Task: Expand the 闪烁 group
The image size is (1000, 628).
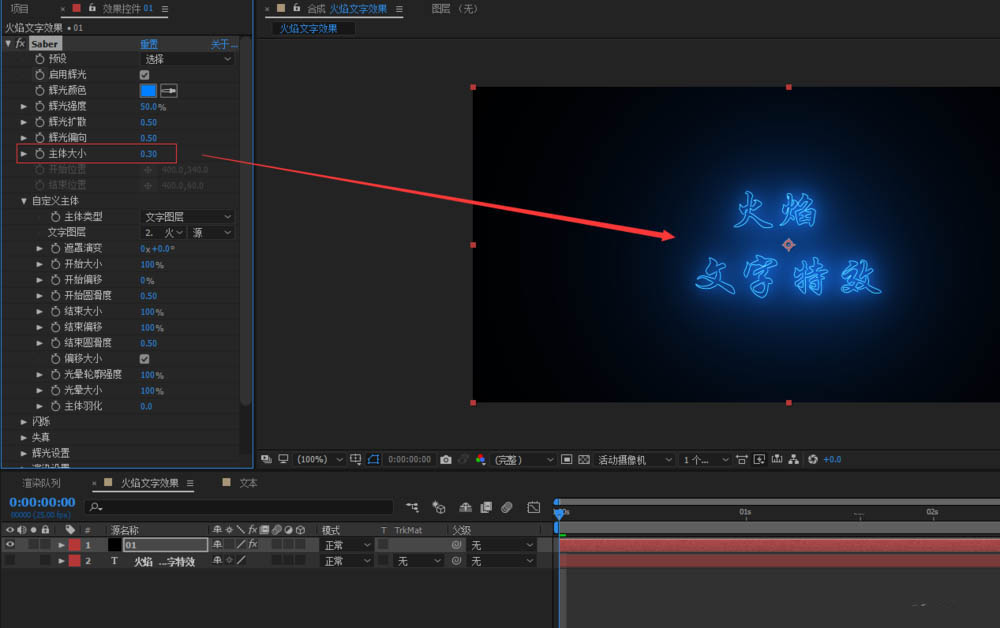Action: [24, 421]
